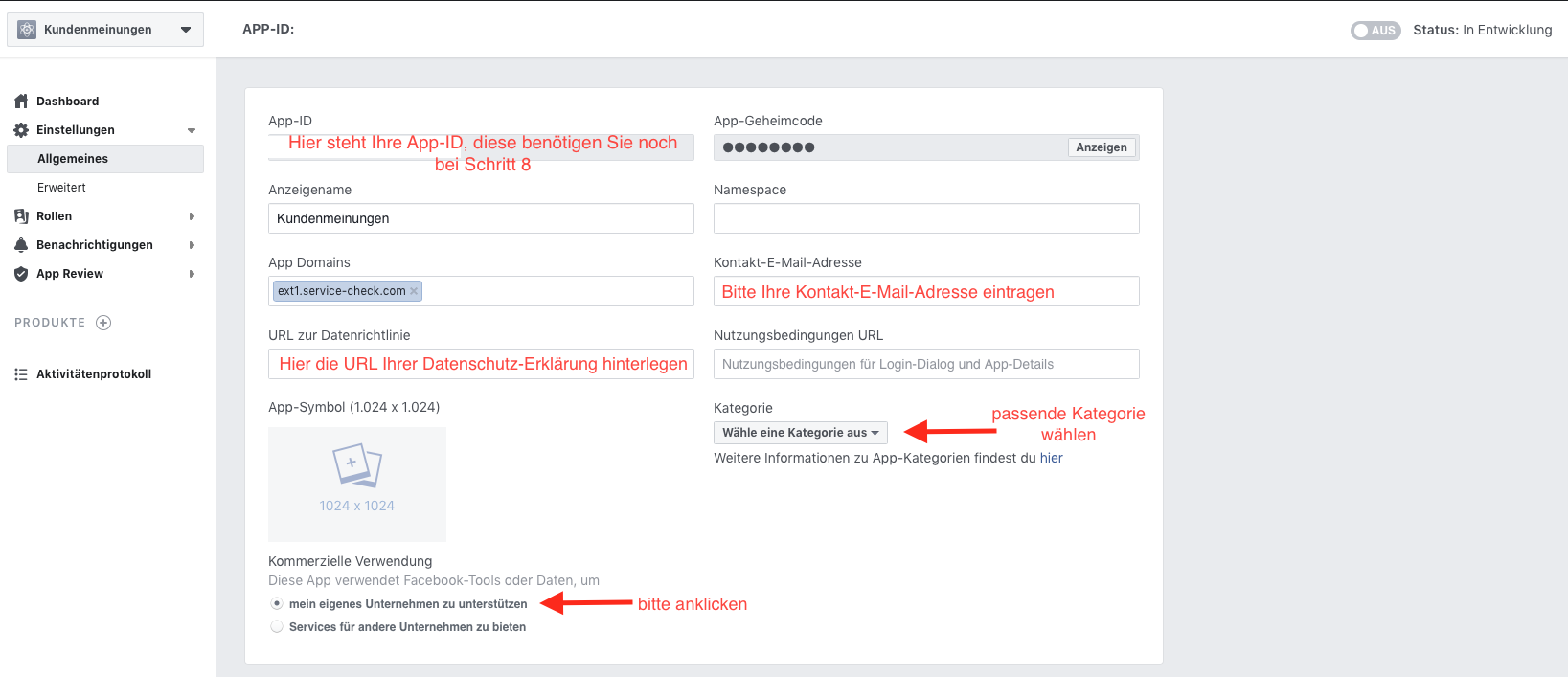Upload an app symbol 1024 x 1024
1568x677 pixels.
pyautogui.click(x=357, y=484)
